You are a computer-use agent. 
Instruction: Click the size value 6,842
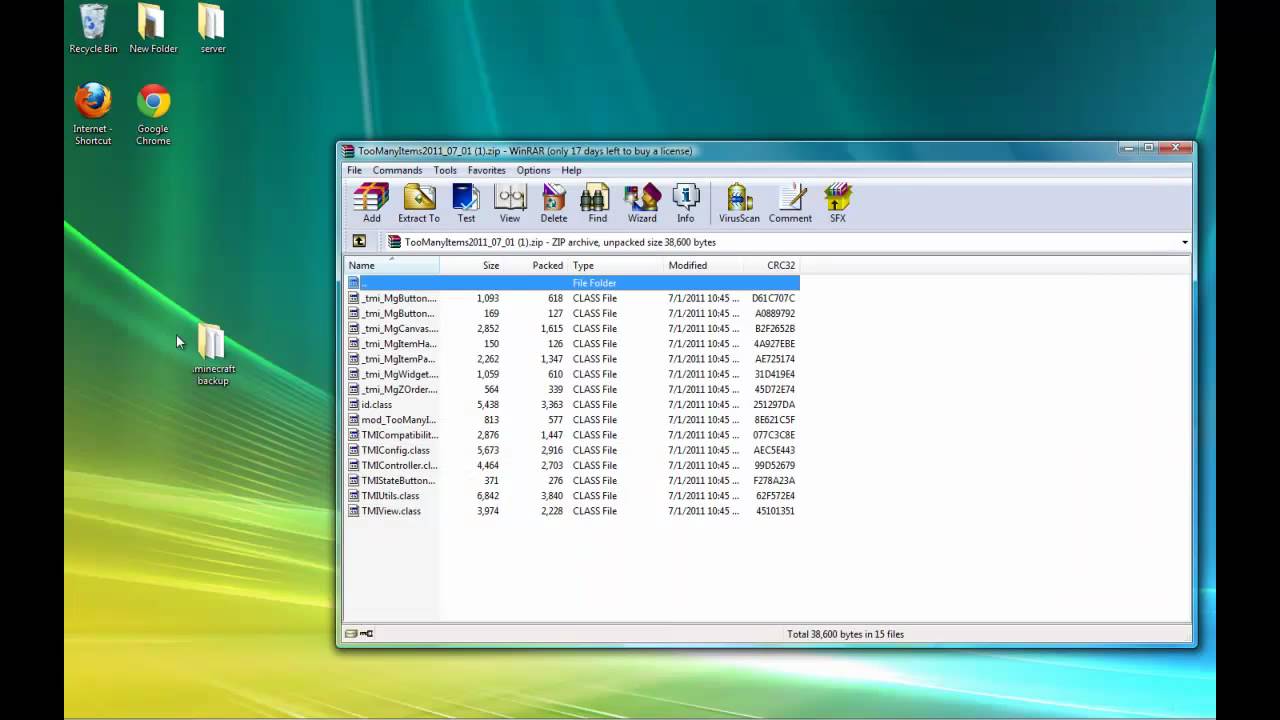point(488,496)
